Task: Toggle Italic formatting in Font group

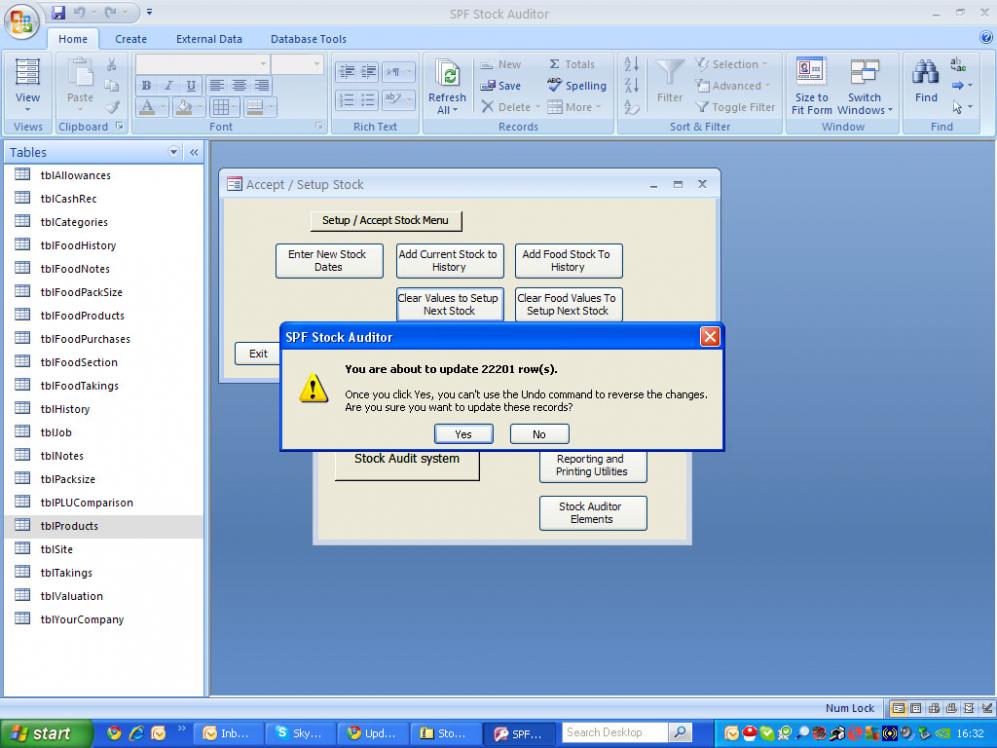Action: (168, 85)
